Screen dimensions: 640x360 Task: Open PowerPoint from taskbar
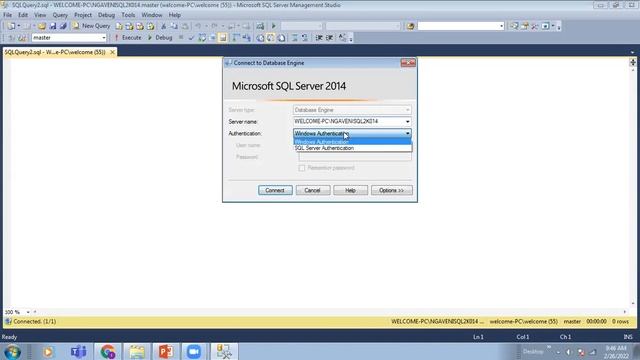166,351
